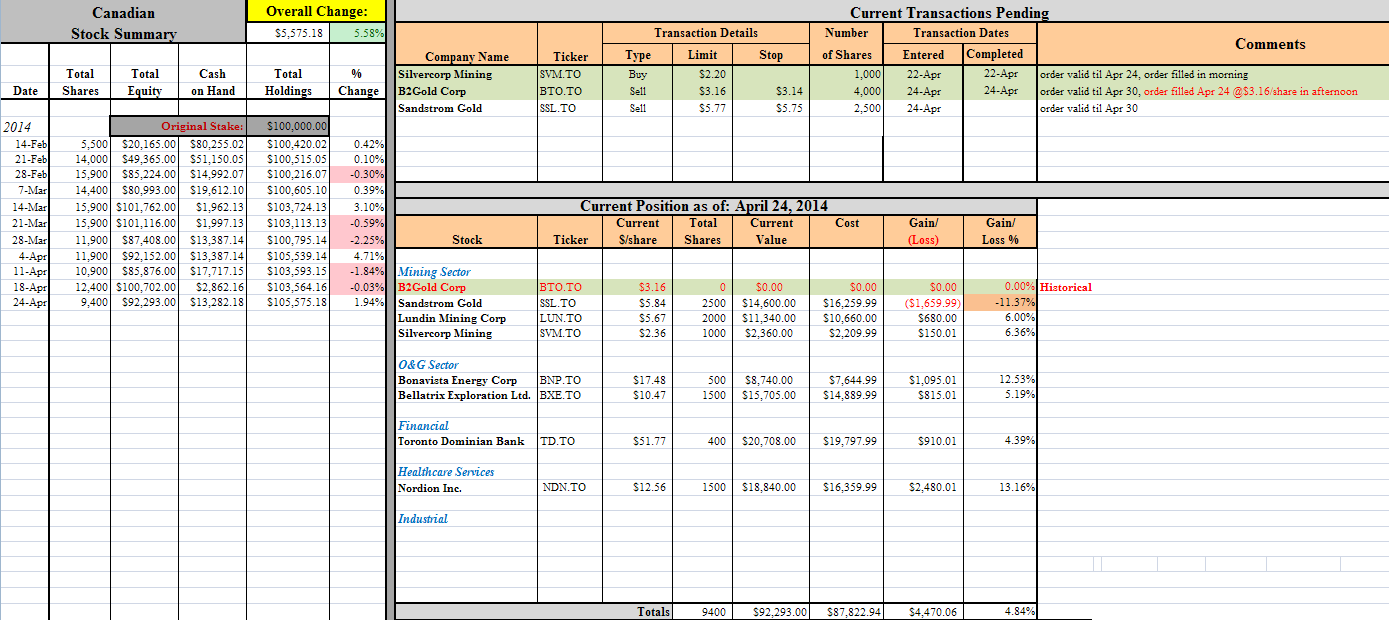Click the "Gain/(Loss)" column header
The height and width of the screenshot is (620, 1389).
(923, 231)
